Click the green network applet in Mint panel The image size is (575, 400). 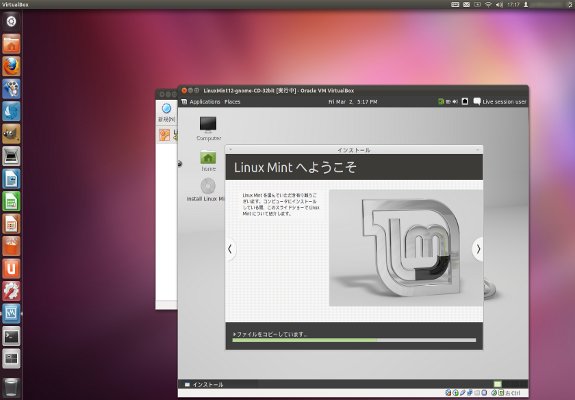point(441,102)
